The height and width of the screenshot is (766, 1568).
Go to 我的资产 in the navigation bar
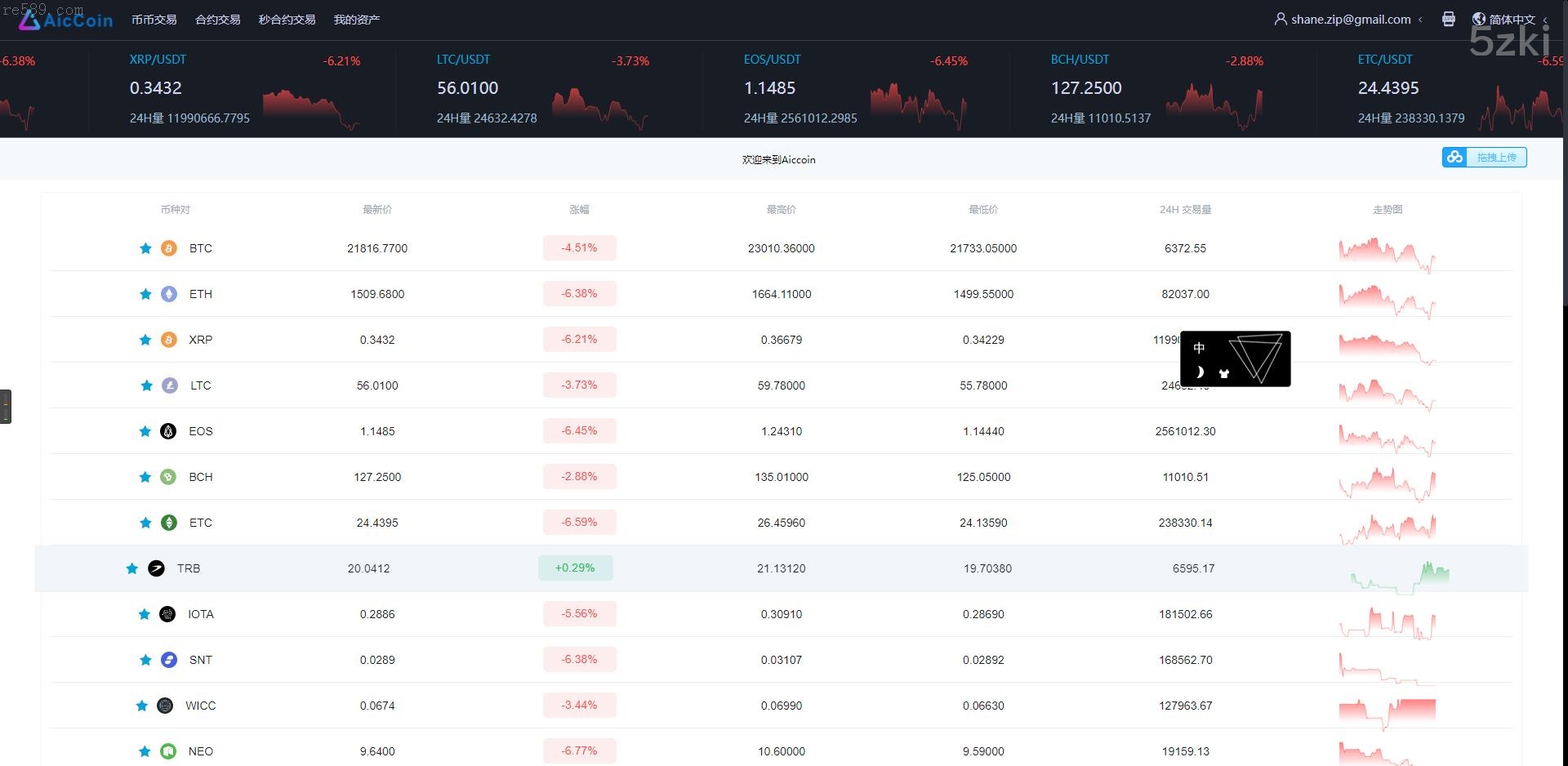(356, 20)
